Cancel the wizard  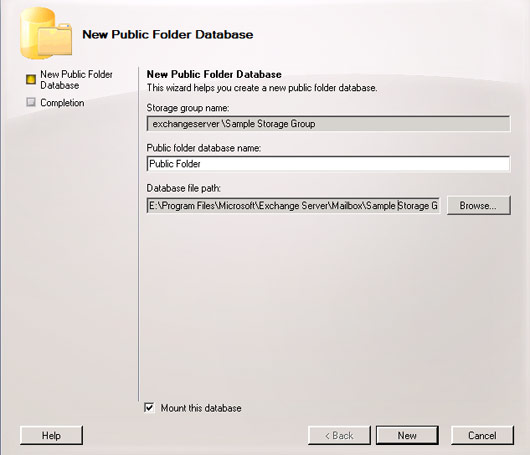(482, 435)
